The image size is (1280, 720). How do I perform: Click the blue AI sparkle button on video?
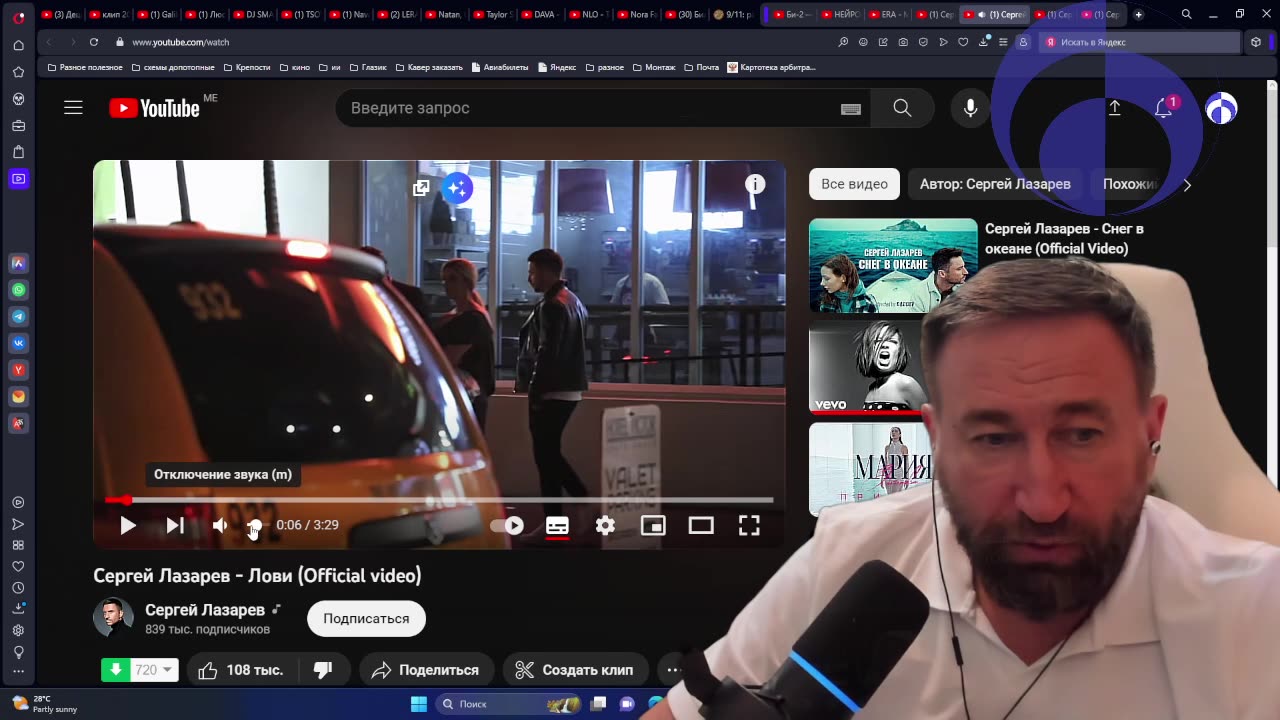coord(457,188)
